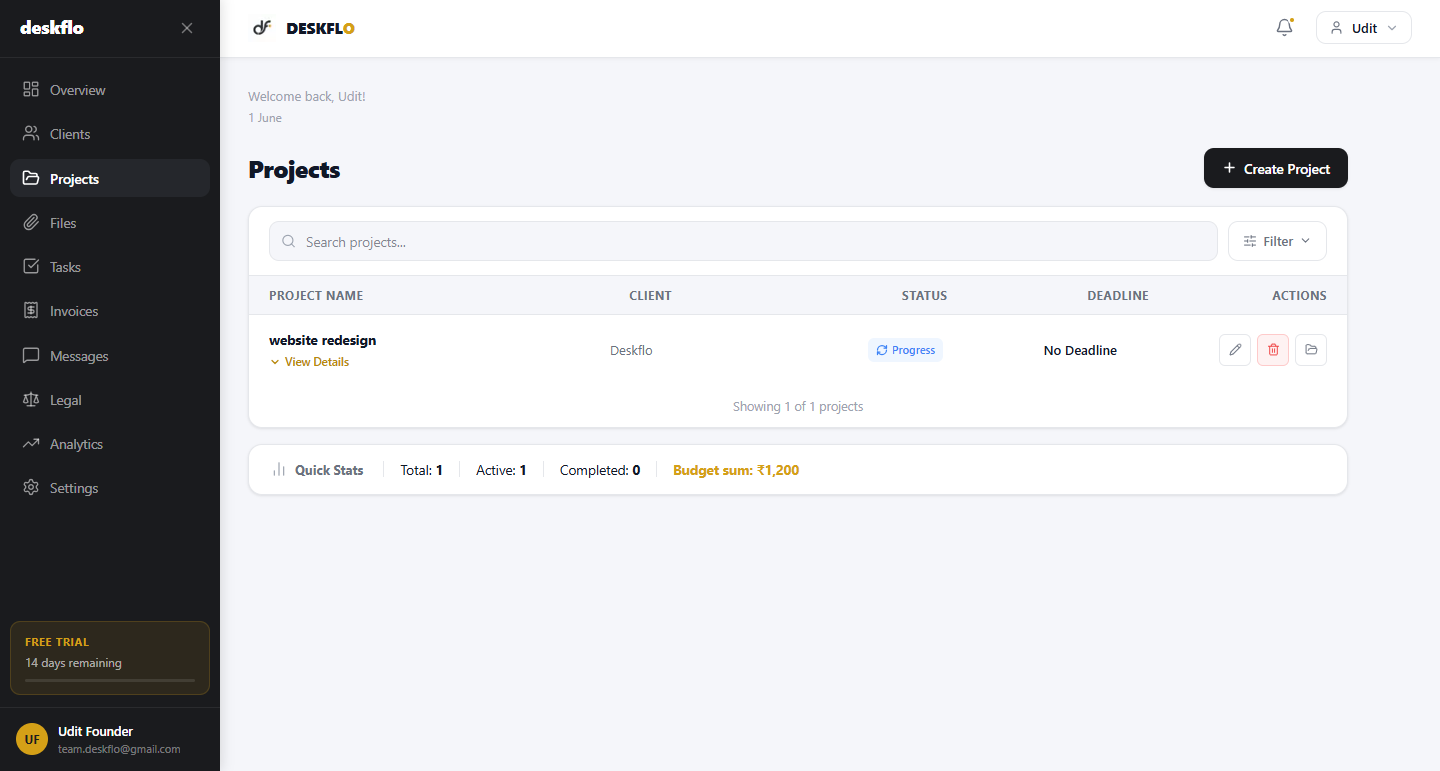Select Projects in the sidebar
Screen dimensions: 1440x771
(110, 178)
